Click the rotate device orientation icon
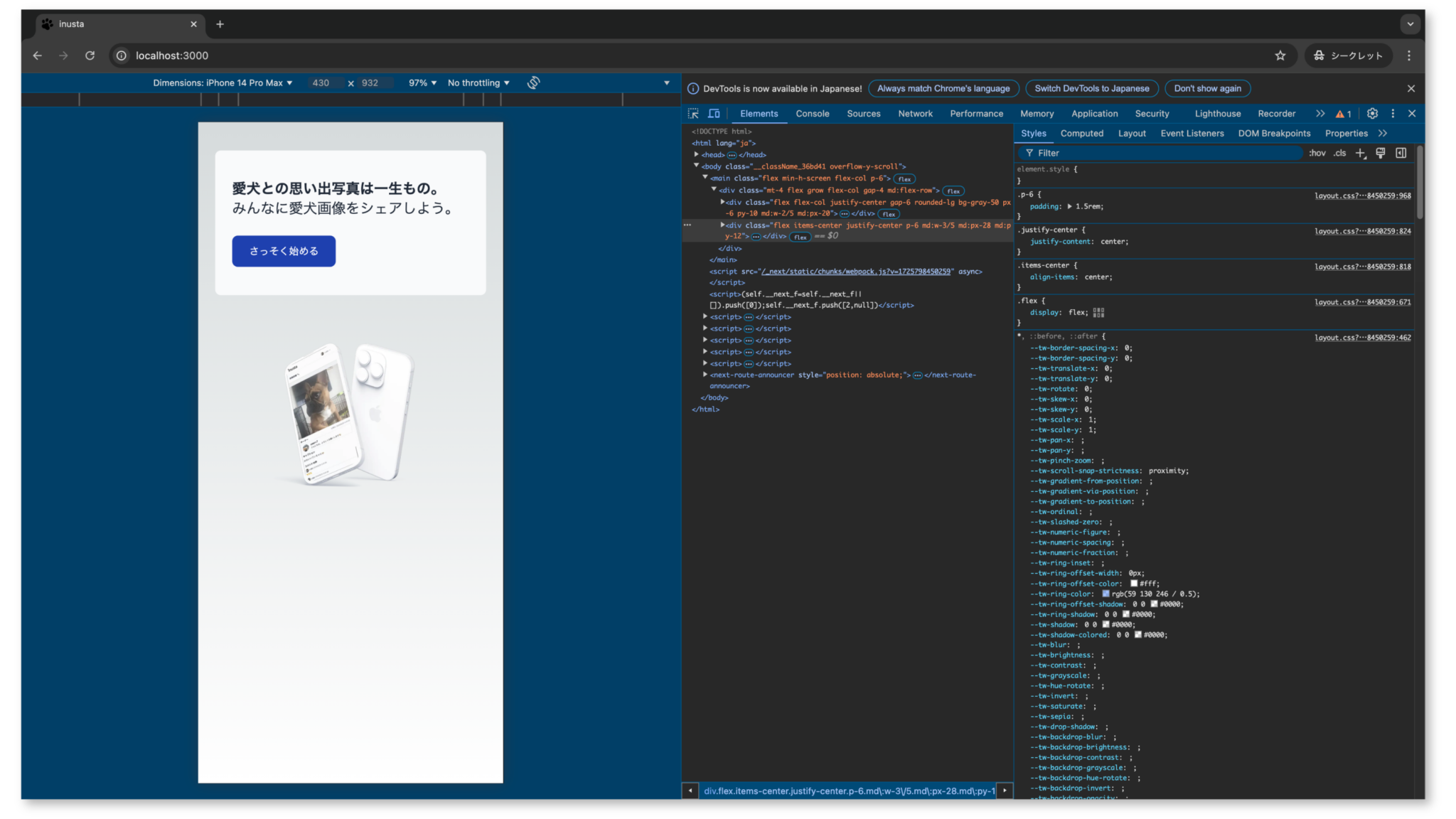Screen dimensions: 1456x819 click(x=534, y=83)
